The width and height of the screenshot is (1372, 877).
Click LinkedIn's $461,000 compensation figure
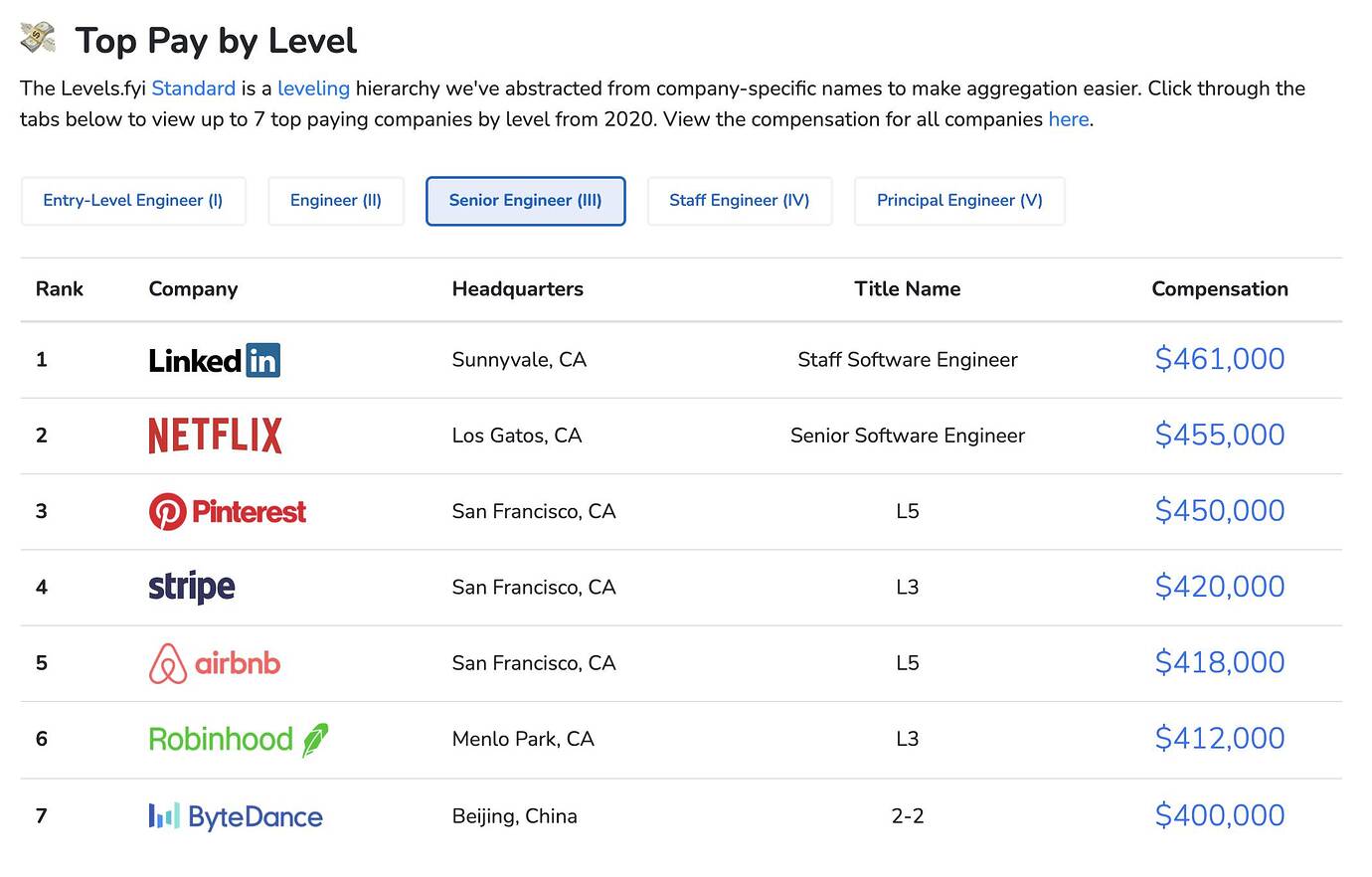coord(1220,359)
